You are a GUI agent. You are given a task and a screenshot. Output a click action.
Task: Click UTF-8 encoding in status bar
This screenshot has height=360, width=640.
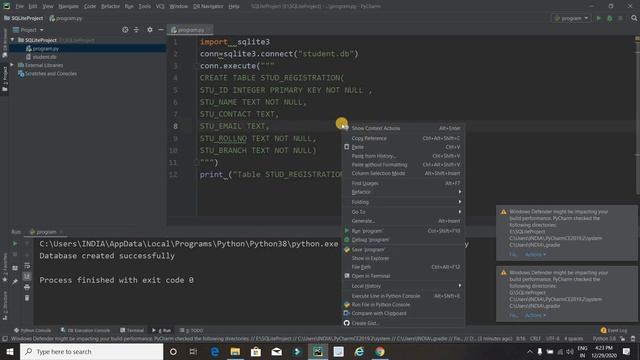pyautogui.click(x=552, y=339)
